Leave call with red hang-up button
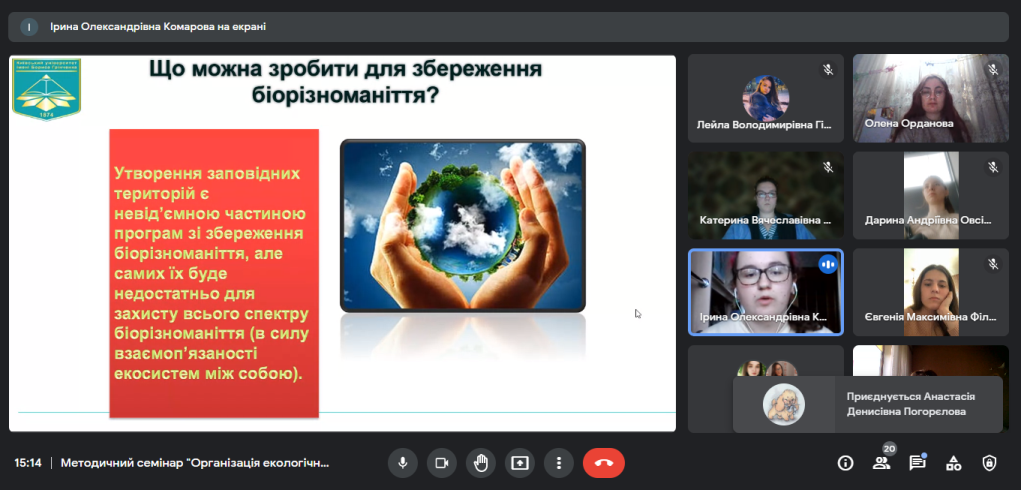 tap(604, 463)
